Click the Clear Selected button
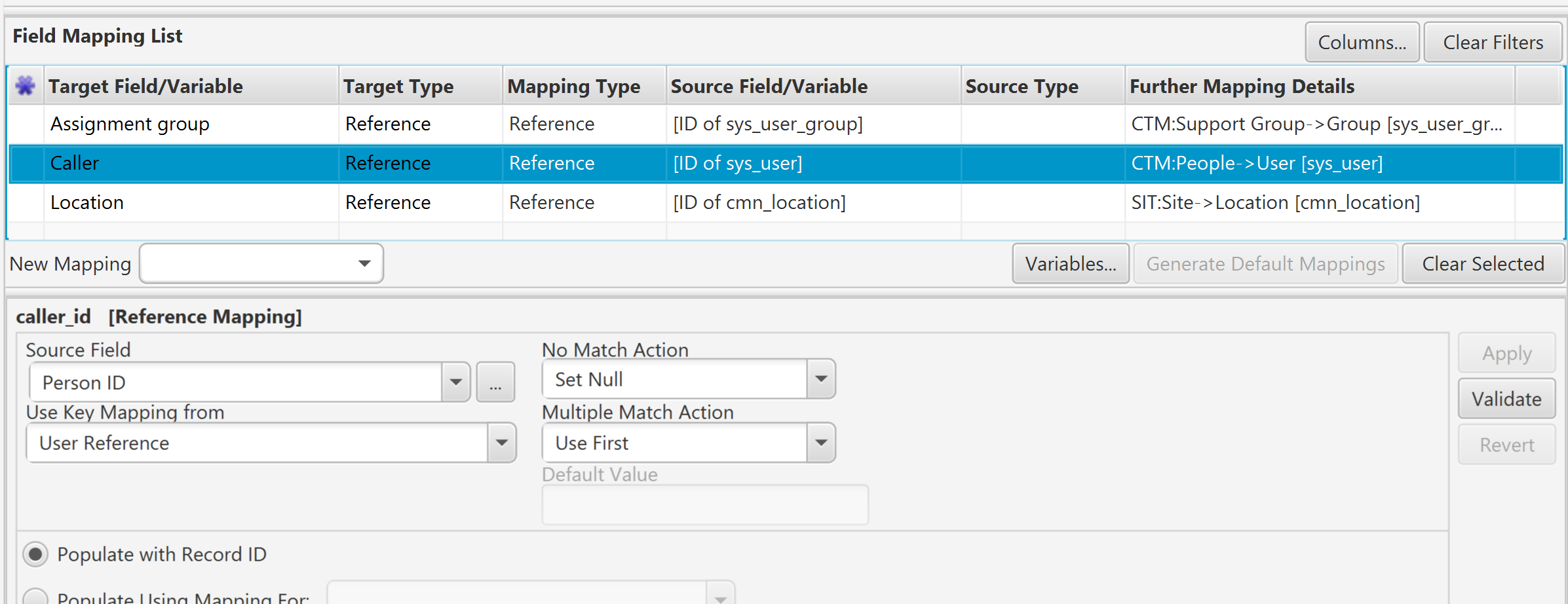 pos(1483,263)
